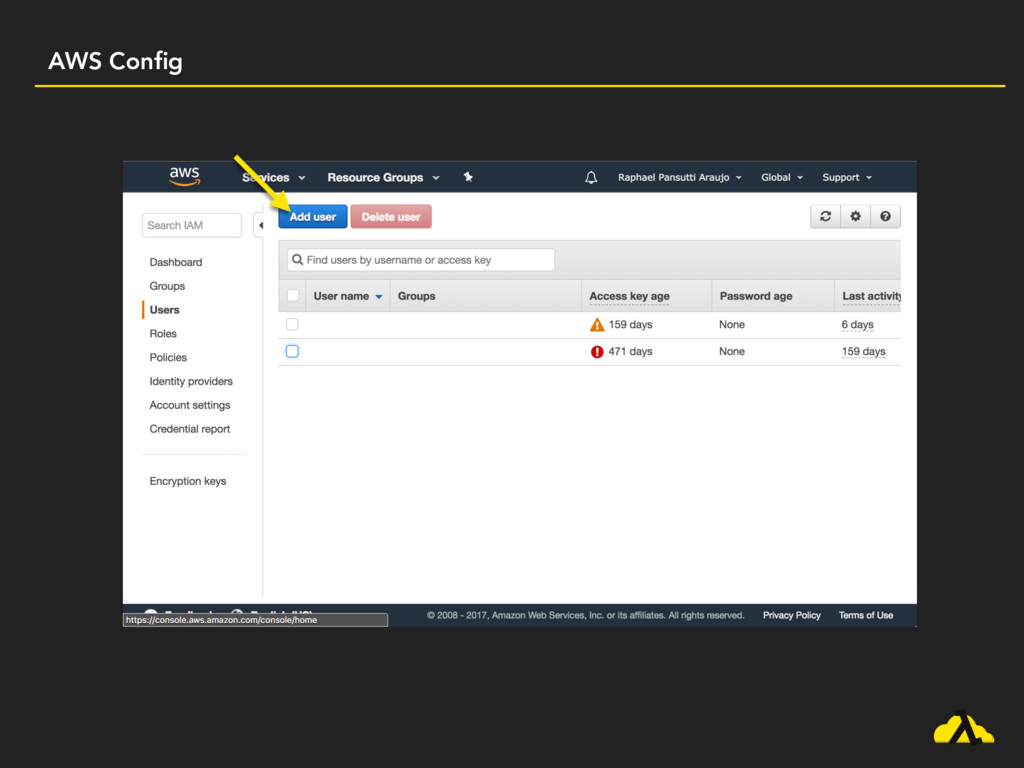Open the Services dropdown menu

[274, 178]
